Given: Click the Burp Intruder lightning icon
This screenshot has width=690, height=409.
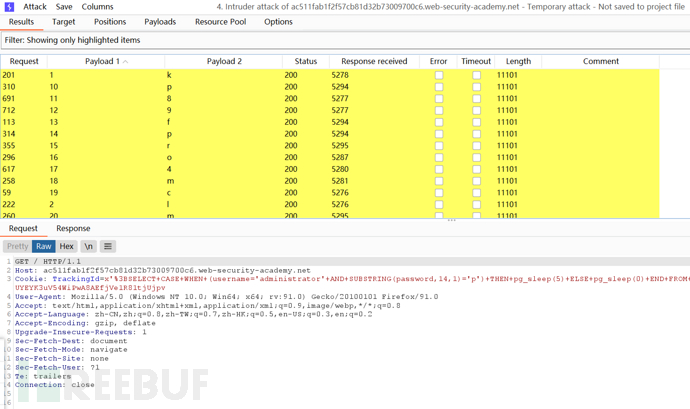Looking at the screenshot, I should tap(9, 7).
